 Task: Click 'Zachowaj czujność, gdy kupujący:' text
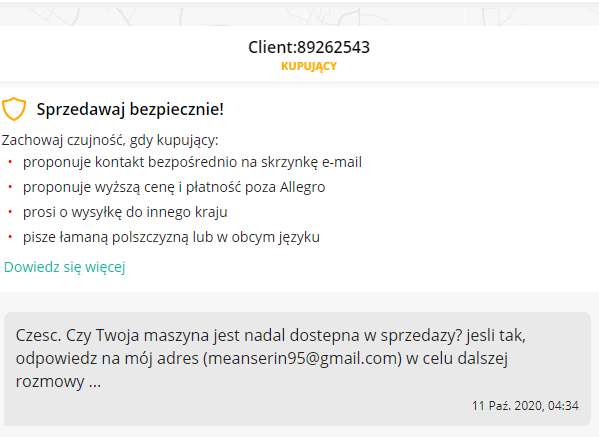[110, 140]
